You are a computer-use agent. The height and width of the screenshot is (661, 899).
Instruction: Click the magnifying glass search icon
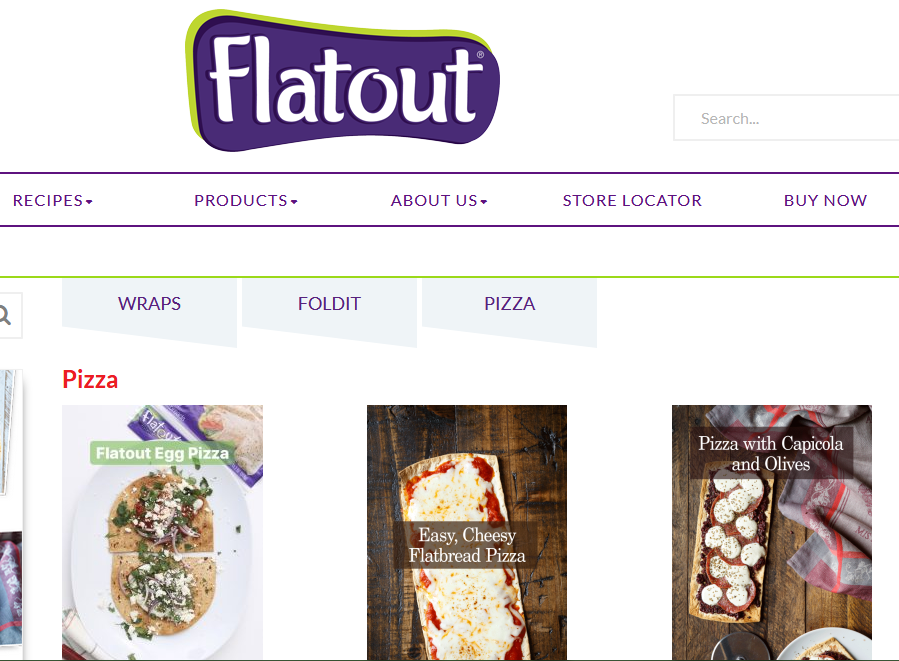6,315
